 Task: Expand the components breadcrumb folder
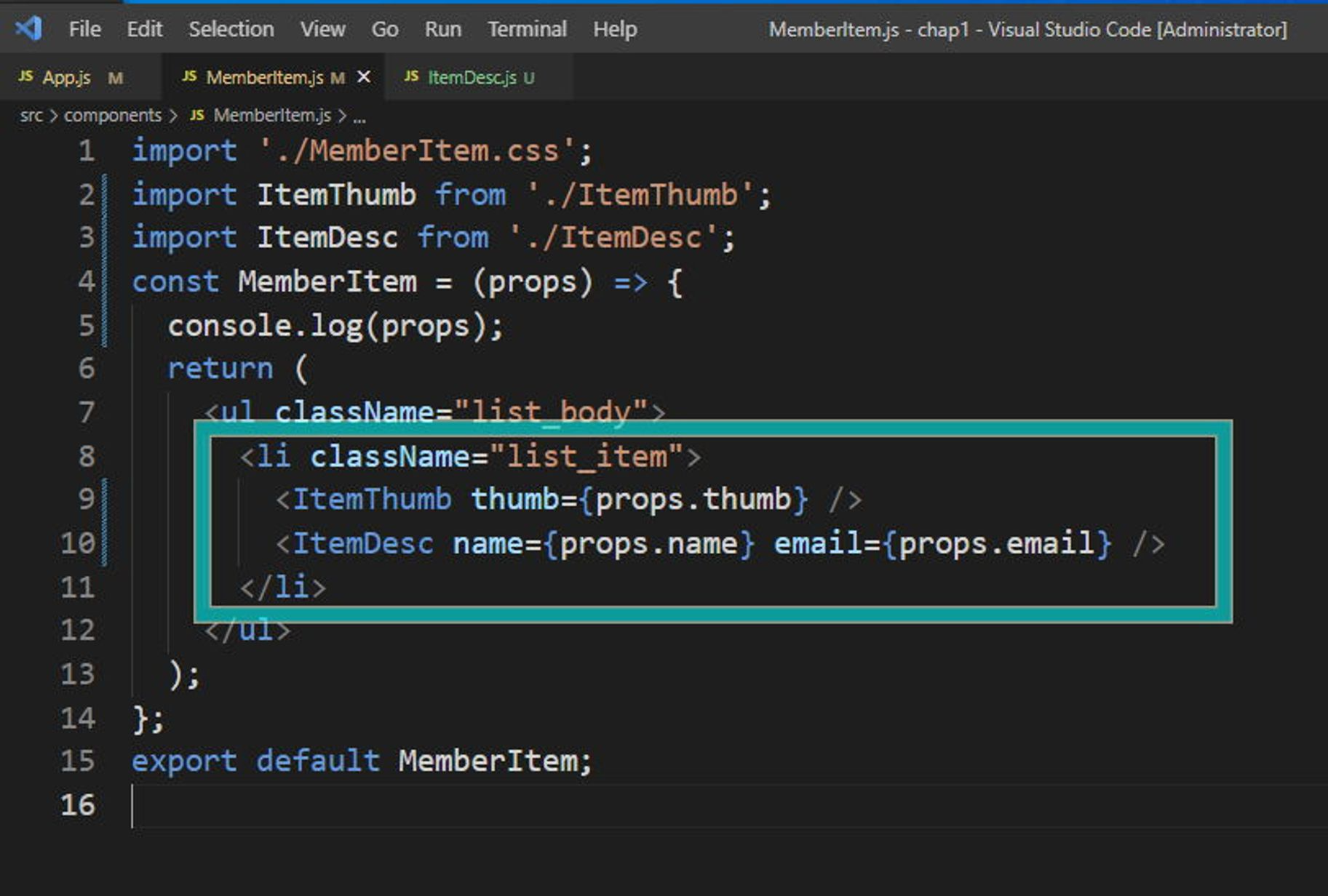click(113, 116)
